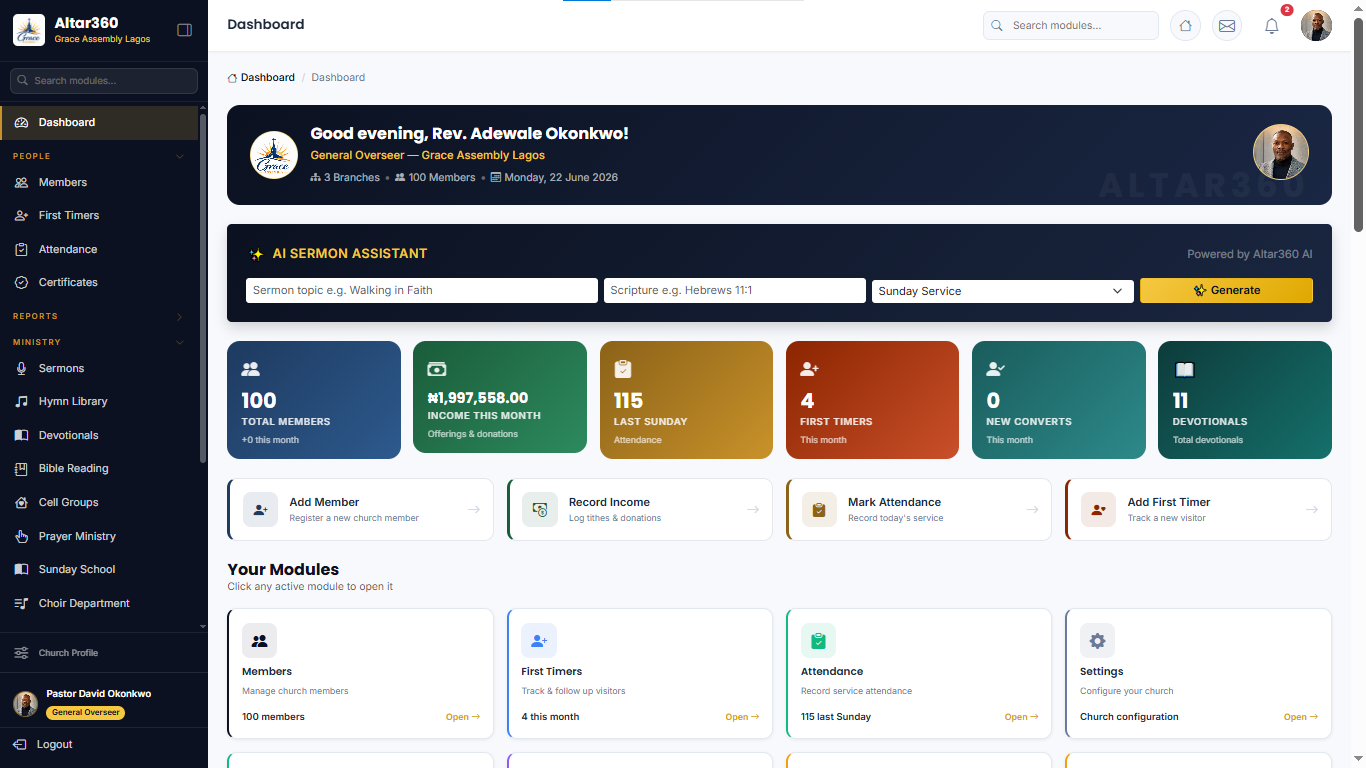Viewport: 1366px width, 768px height.
Task: Click the Generate sermon button
Action: pos(1226,290)
